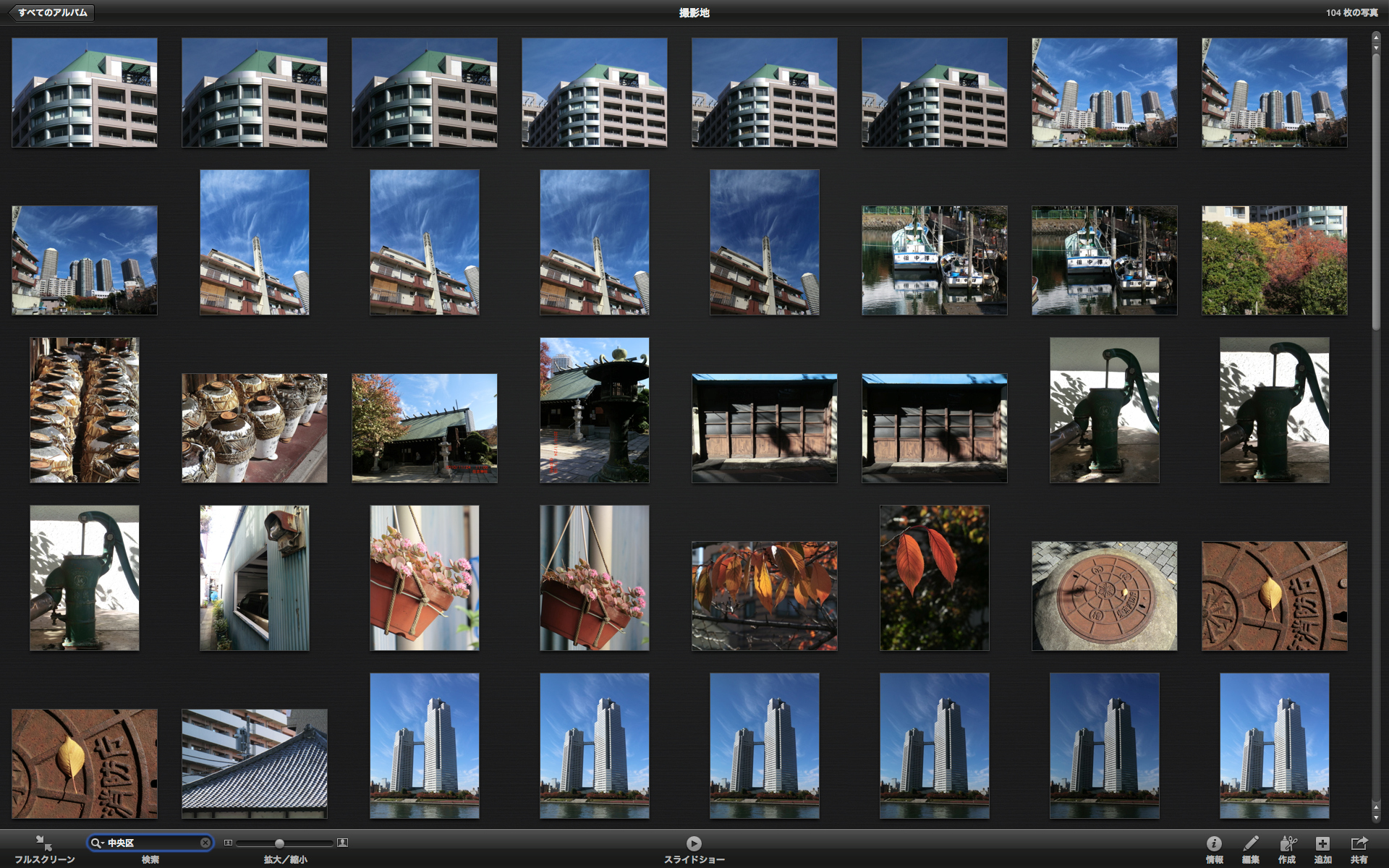
Task: Click the large thumbnail zoom-in icon
Action: (x=343, y=843)
